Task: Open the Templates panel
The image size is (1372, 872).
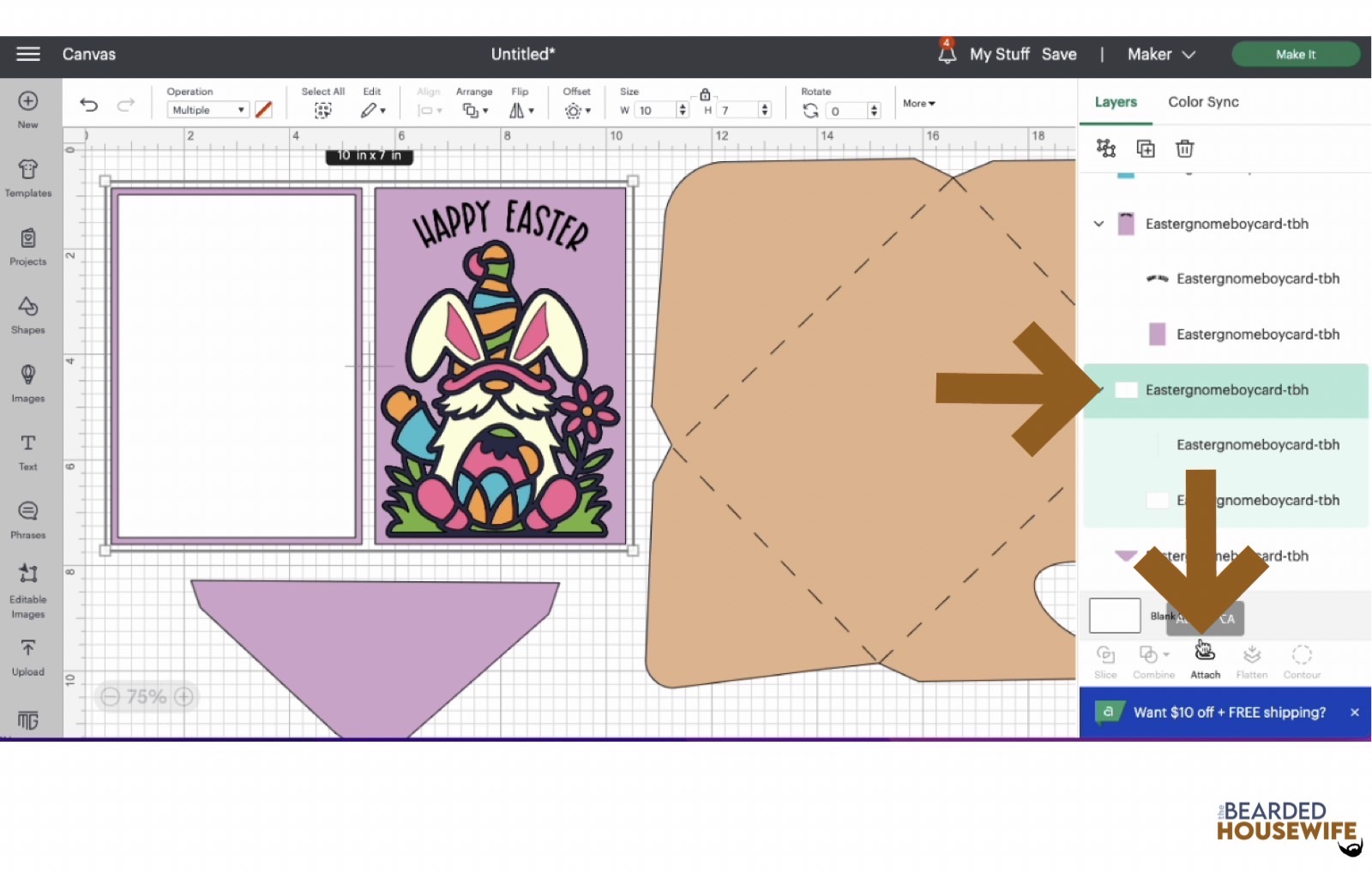Action: [x=28, y=177]
